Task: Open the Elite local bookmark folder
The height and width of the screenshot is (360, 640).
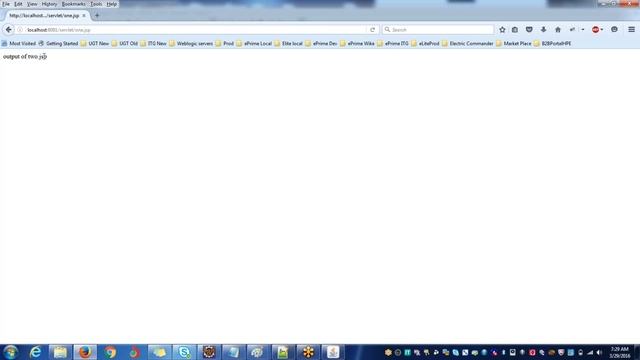Action: pos(289,43)
